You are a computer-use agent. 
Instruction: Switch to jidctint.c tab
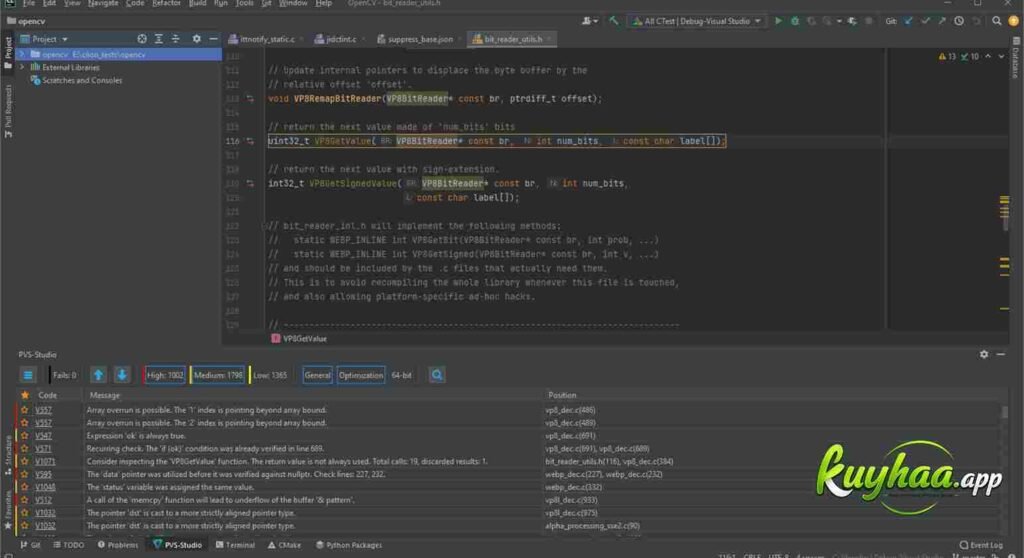point(339,39)
